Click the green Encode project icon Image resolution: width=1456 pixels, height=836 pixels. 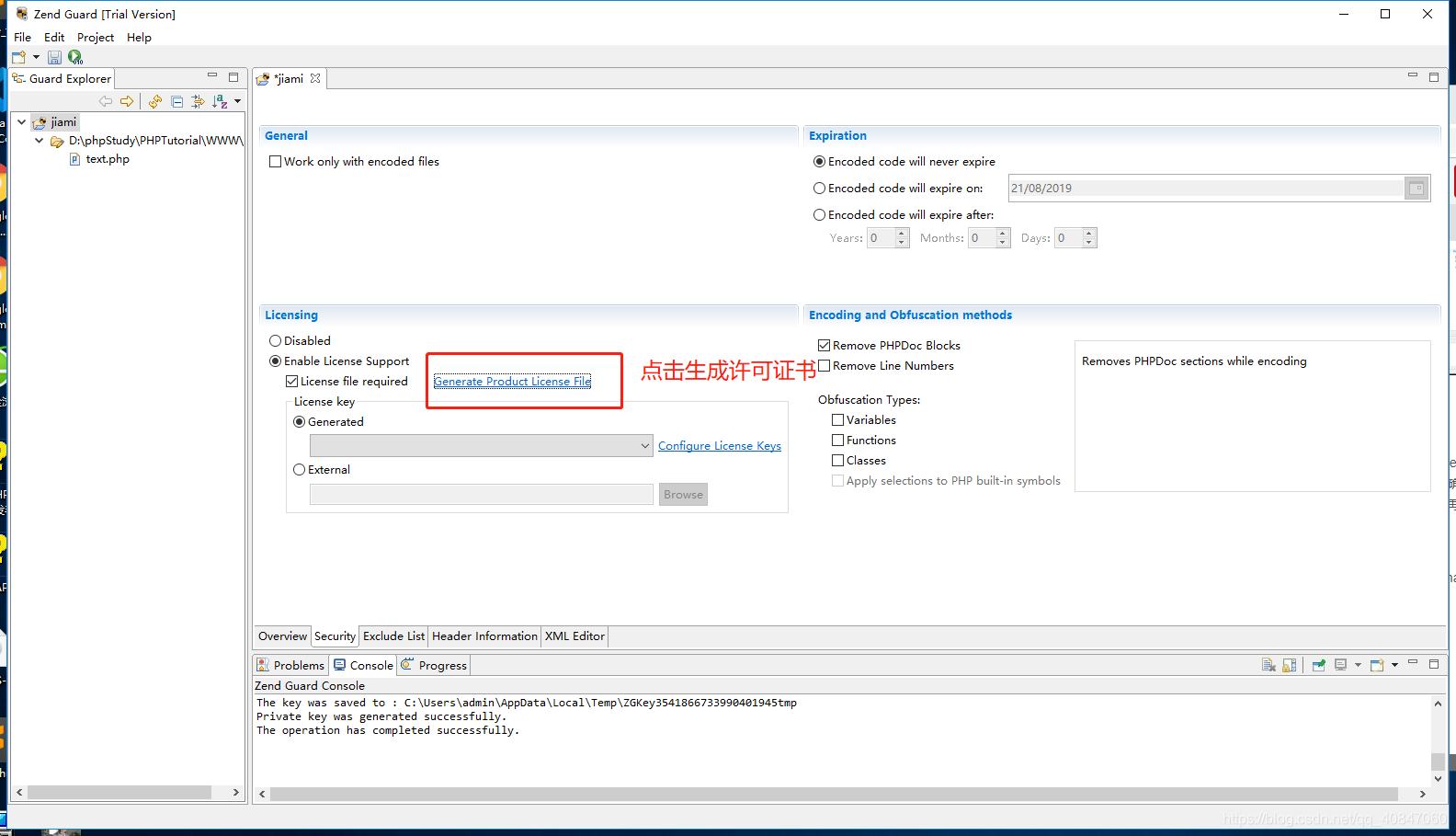pyautogui.click(x=75, y=57)
